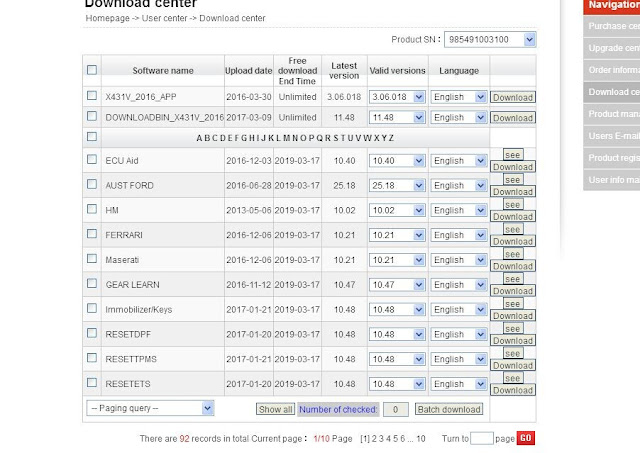Jump to page 10 in pagination
640x453 pixels.
point(421,439)
